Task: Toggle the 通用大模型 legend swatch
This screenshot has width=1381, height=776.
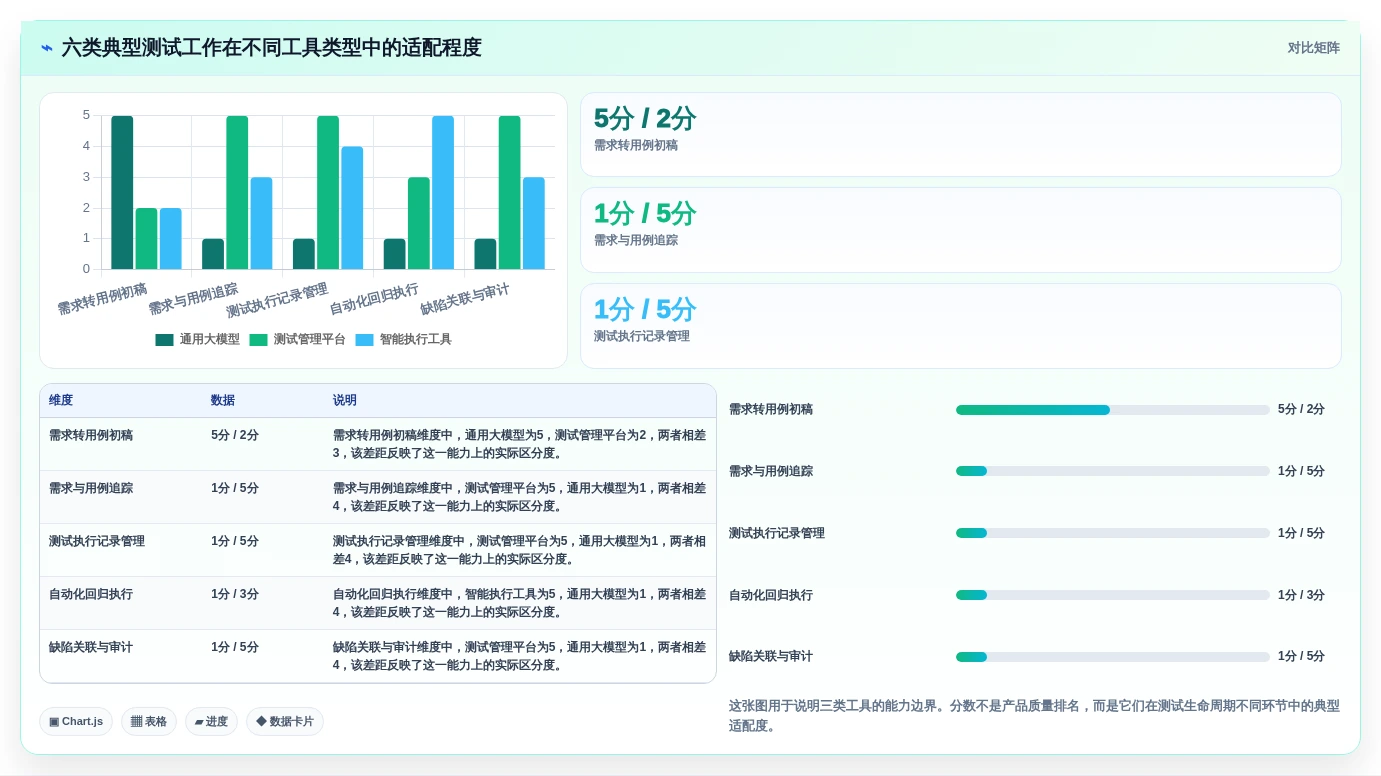Action: [x=164, y=340]
